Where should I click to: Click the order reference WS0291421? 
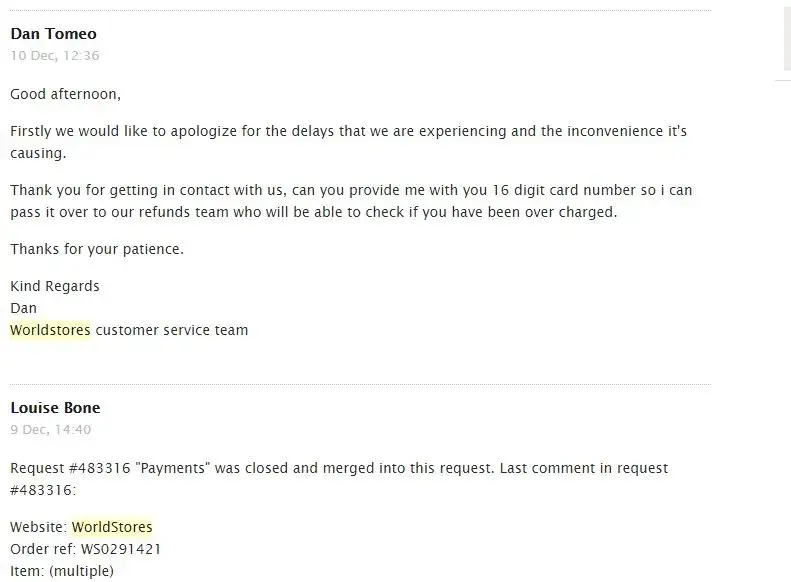(116, 549)
